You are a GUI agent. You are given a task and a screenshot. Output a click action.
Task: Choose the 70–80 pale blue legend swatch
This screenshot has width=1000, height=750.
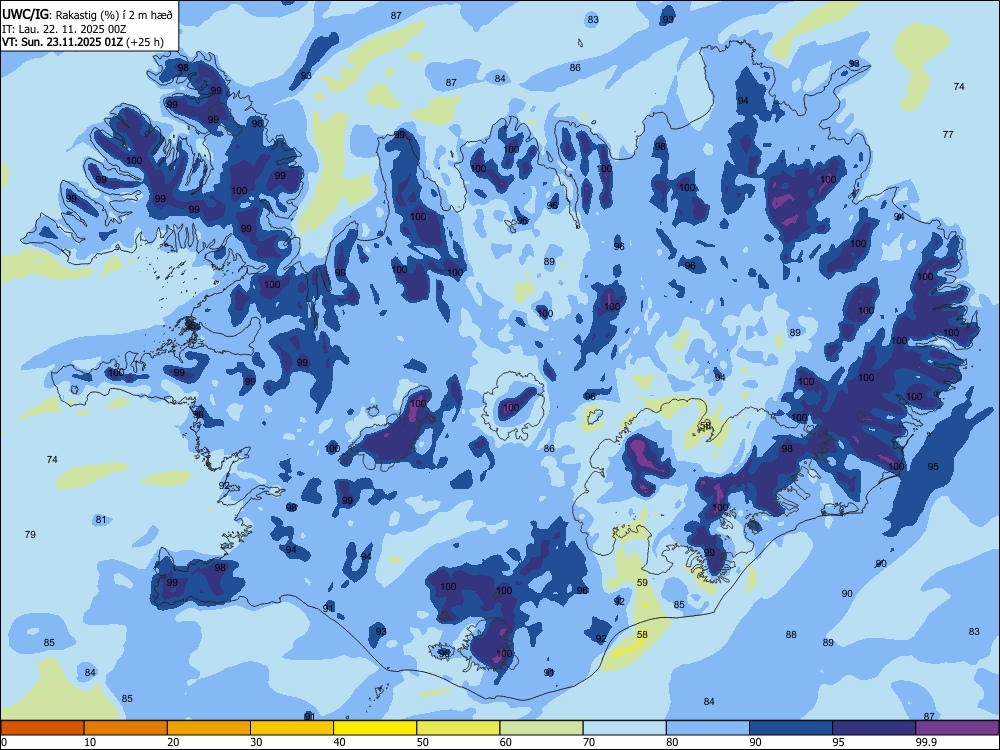[624, 728]
